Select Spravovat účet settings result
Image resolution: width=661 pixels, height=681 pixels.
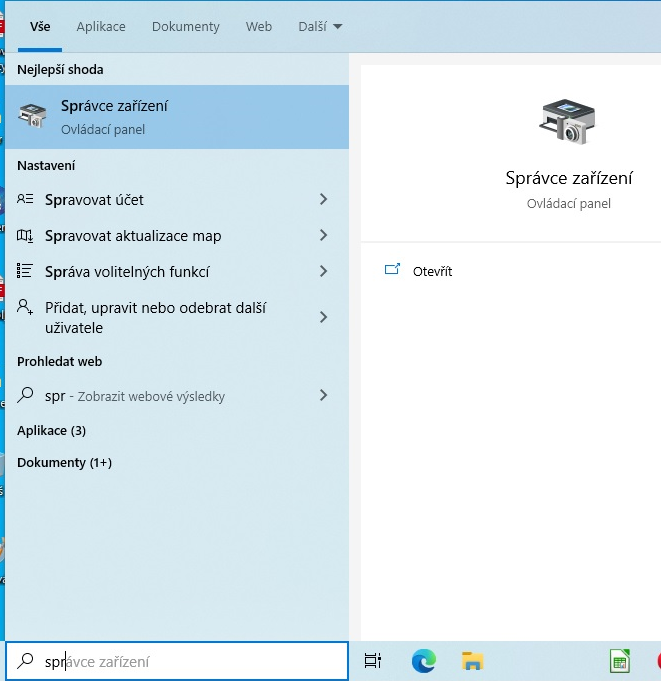(177, 200)
